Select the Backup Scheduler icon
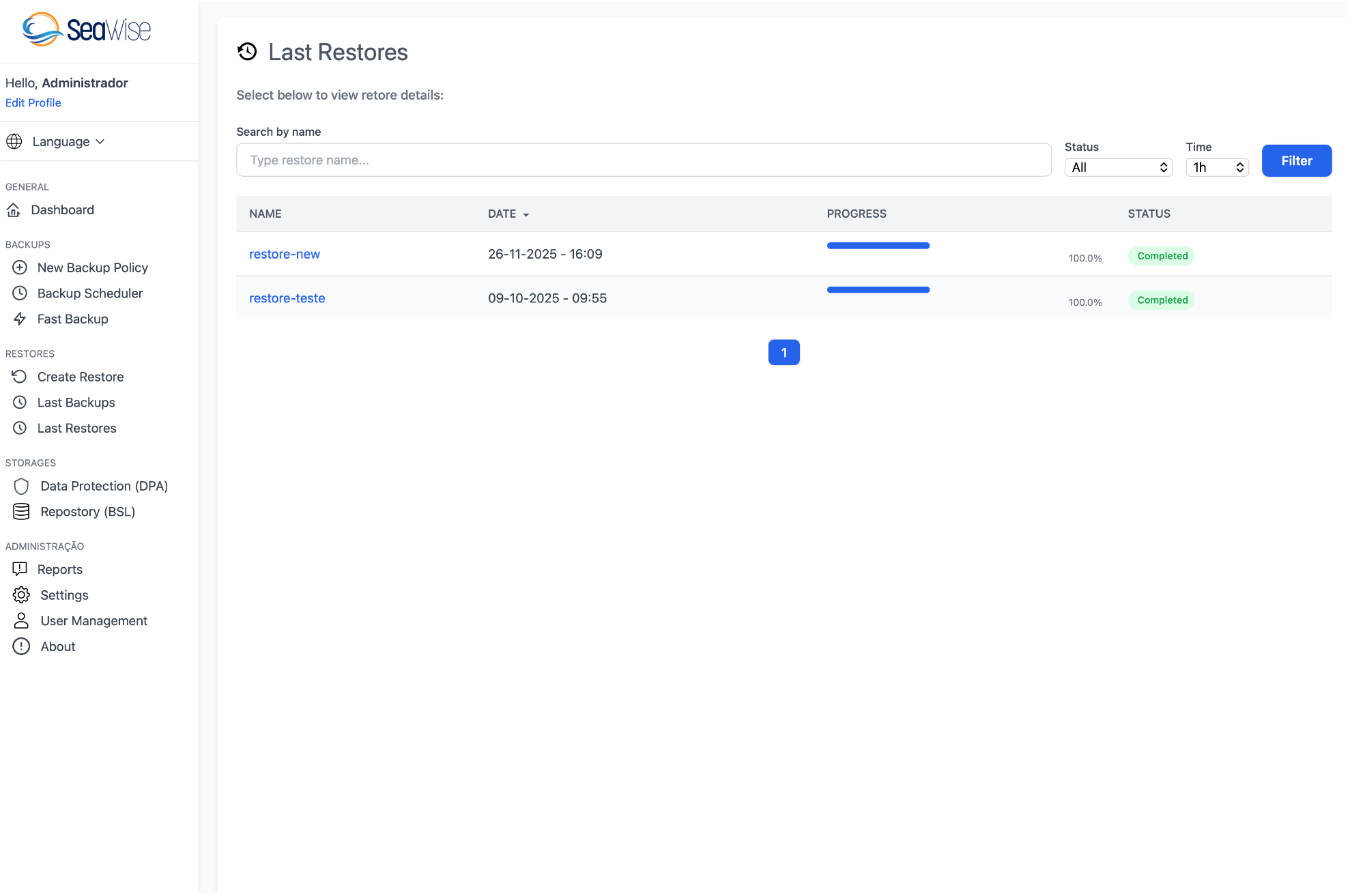The image size is (1365, 896). pos(20,293)
